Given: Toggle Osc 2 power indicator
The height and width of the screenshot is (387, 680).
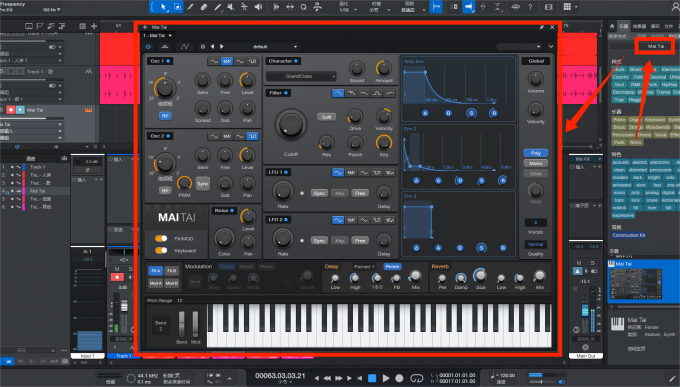Looking at the screenshot, I should (168, 136).
